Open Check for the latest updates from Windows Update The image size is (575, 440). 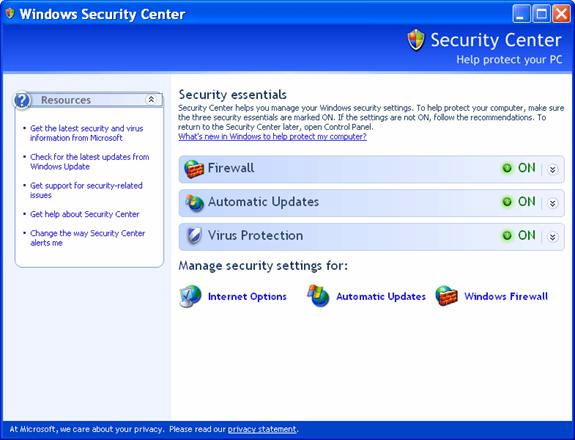click(x=89, y=162)
